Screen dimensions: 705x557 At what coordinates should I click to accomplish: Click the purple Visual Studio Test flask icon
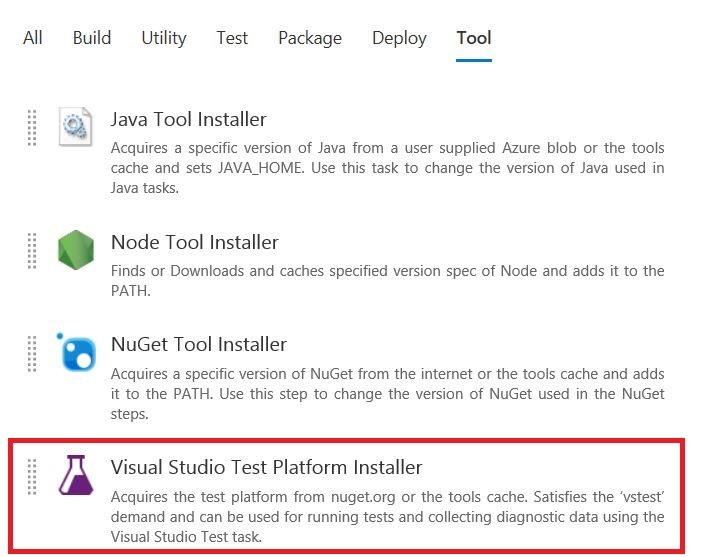76,475
